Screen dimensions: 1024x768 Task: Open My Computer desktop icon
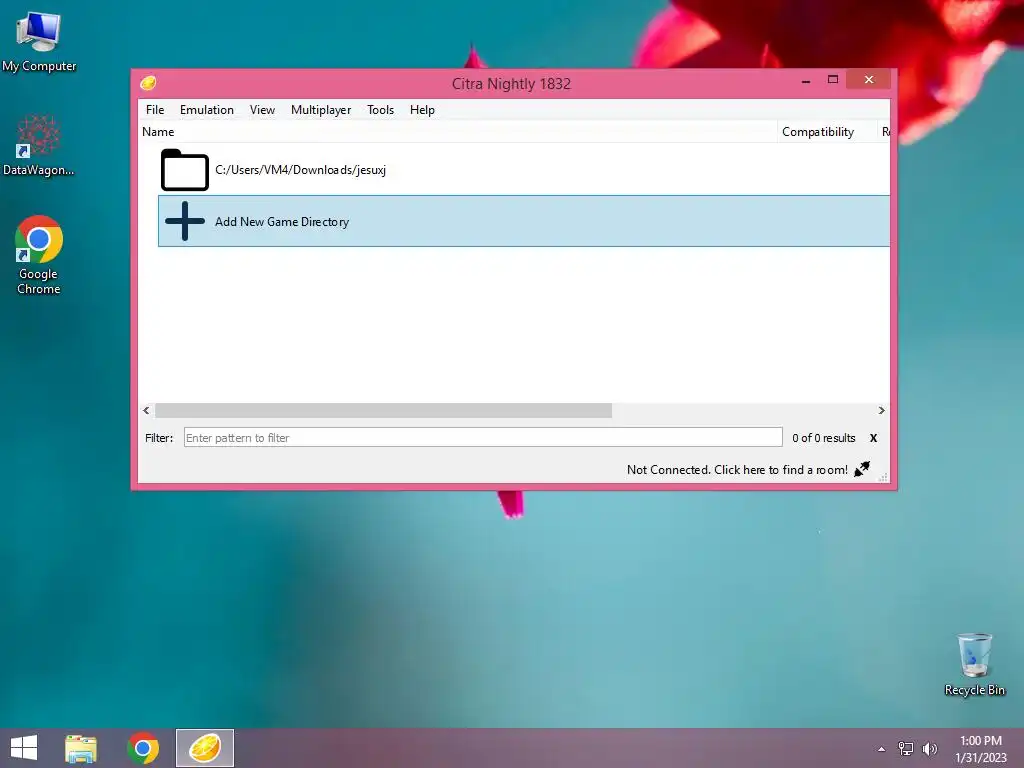click(x=39, y=42)
